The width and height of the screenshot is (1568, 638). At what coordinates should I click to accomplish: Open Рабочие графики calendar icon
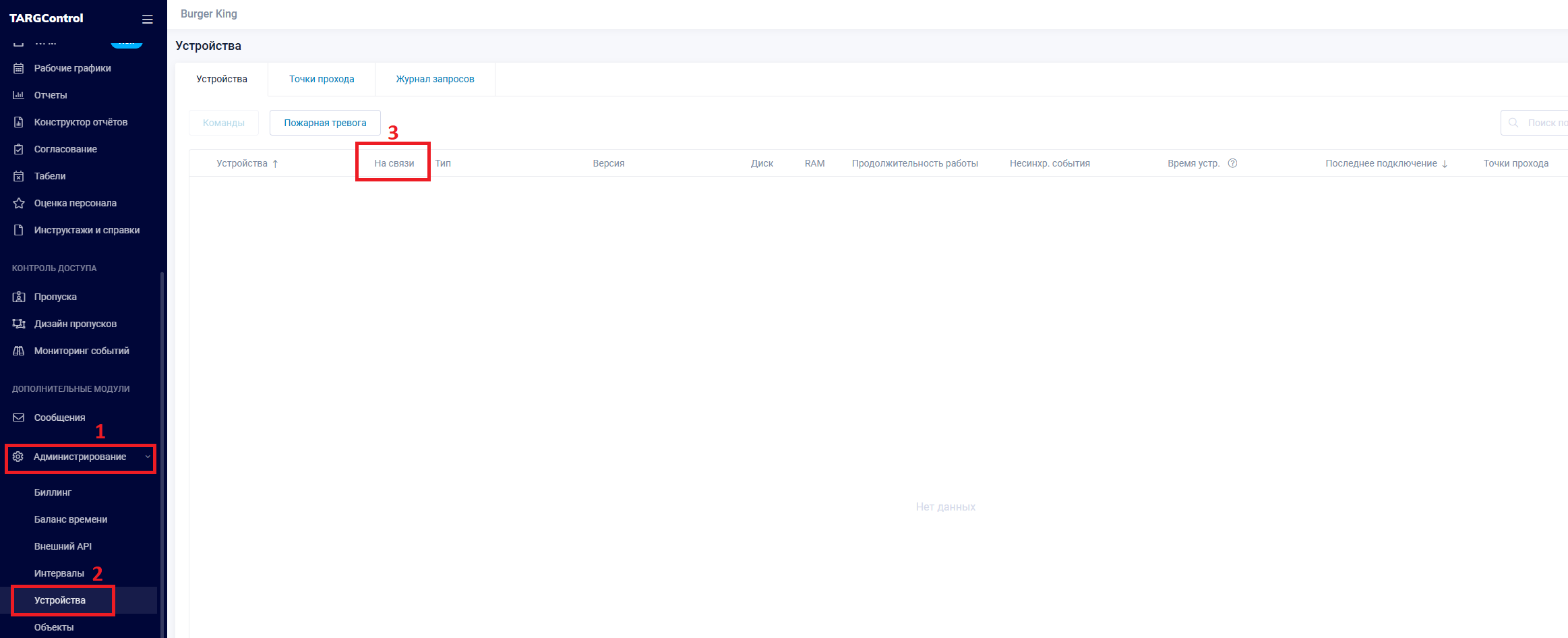point(19,68)
